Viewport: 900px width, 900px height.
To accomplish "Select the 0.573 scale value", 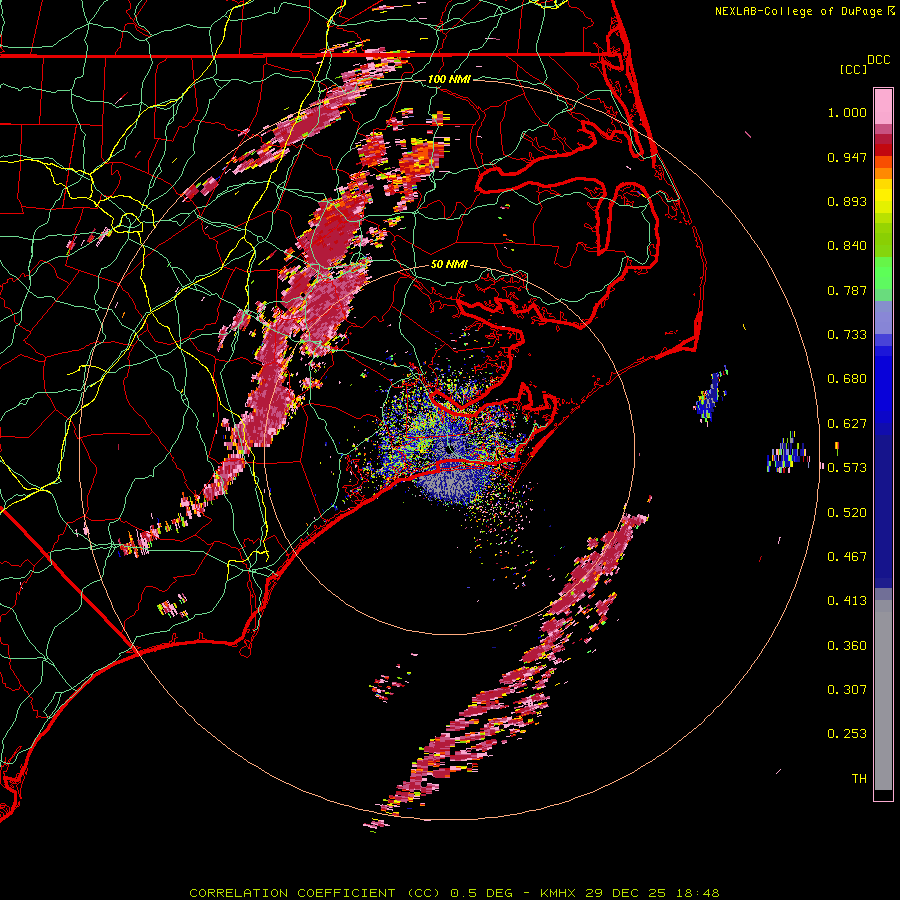I will pos(847,468).
